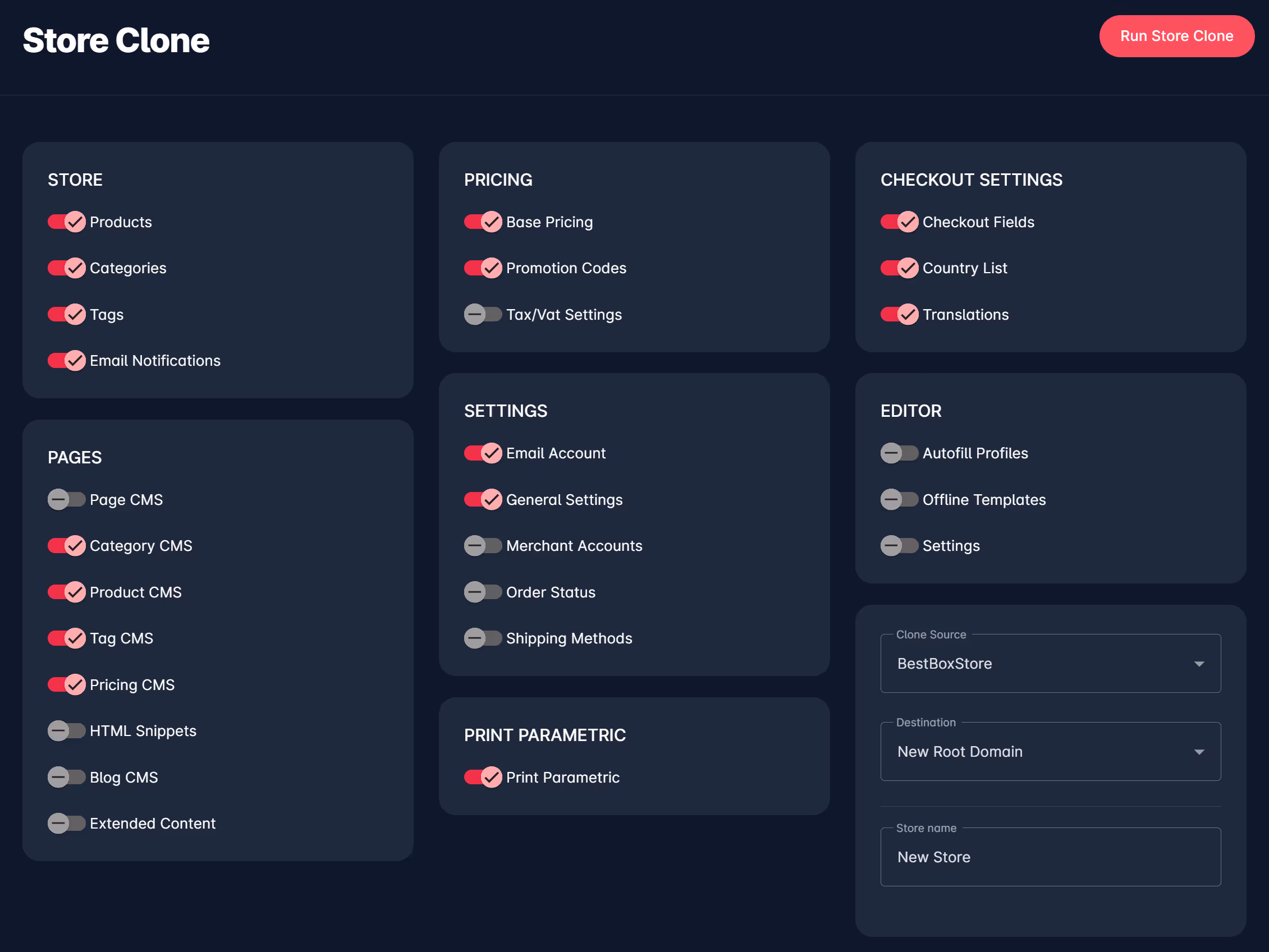The height and width of the screenshot is (952, 1269).
Task: Enable Extended Content
Action: point(67,823)
